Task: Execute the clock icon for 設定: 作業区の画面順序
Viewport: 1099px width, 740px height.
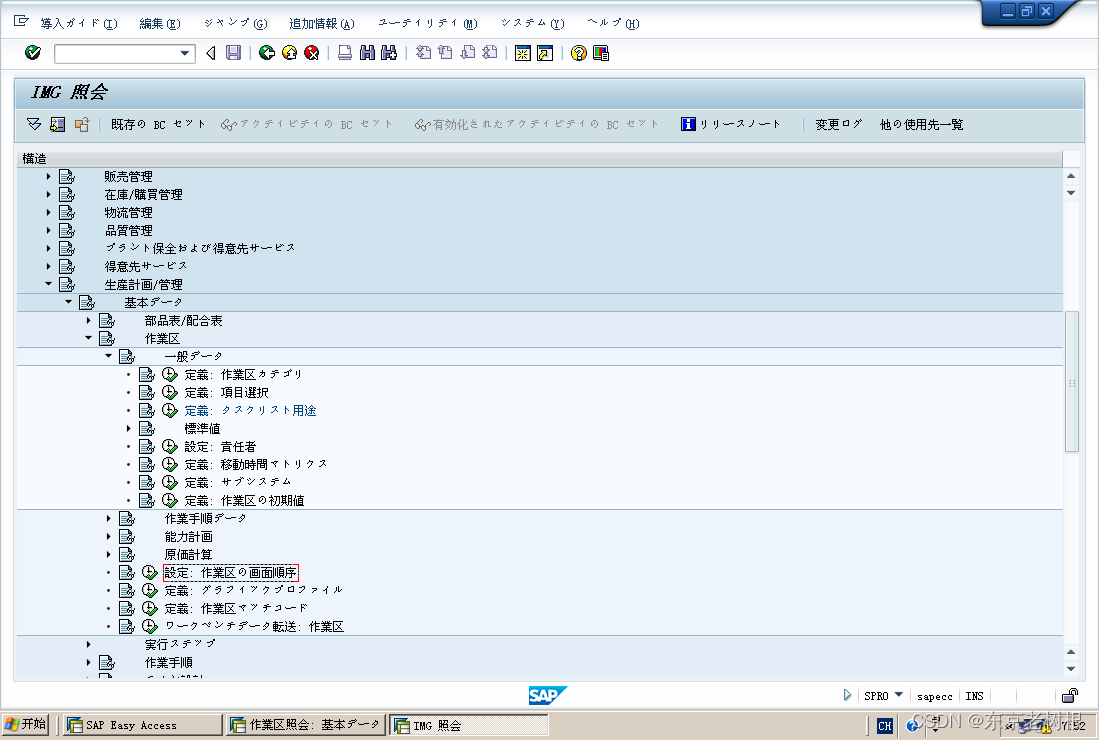Action: pos(148,572)
